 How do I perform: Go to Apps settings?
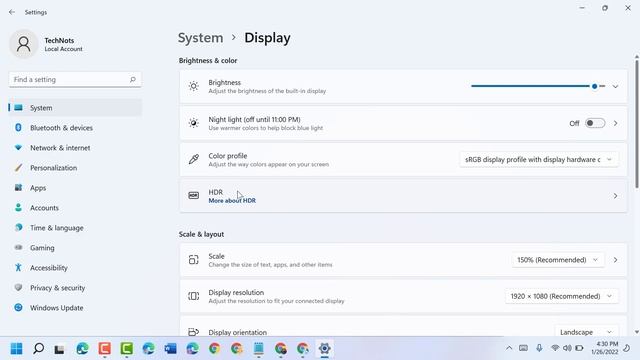pyautogui.click(x=76, y=188)
